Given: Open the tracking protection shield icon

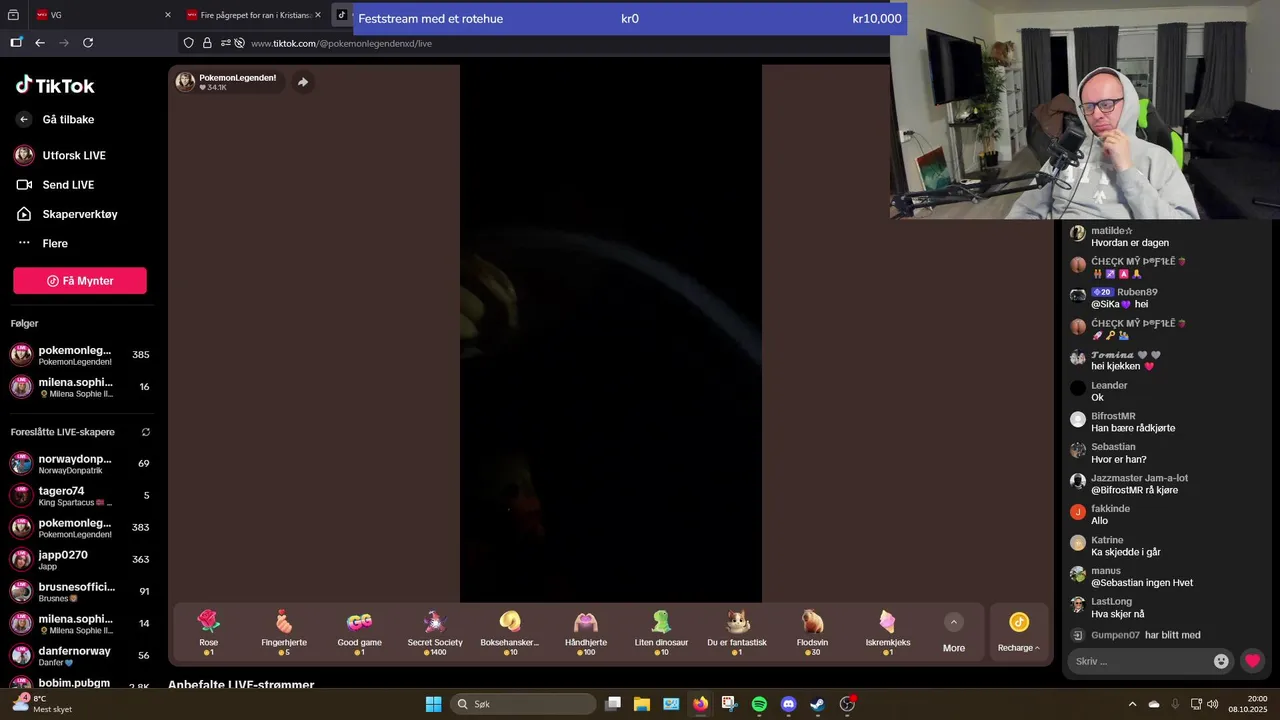Looking at the screenshot, I should pyautogui.click(x=188, y=43).
